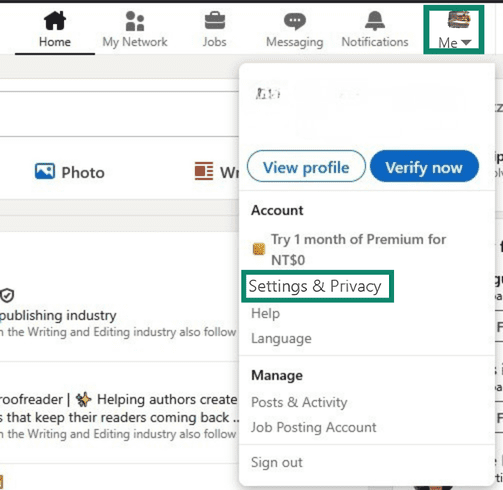Open Job Posting Account
The image size is (503, 490).
313,427
